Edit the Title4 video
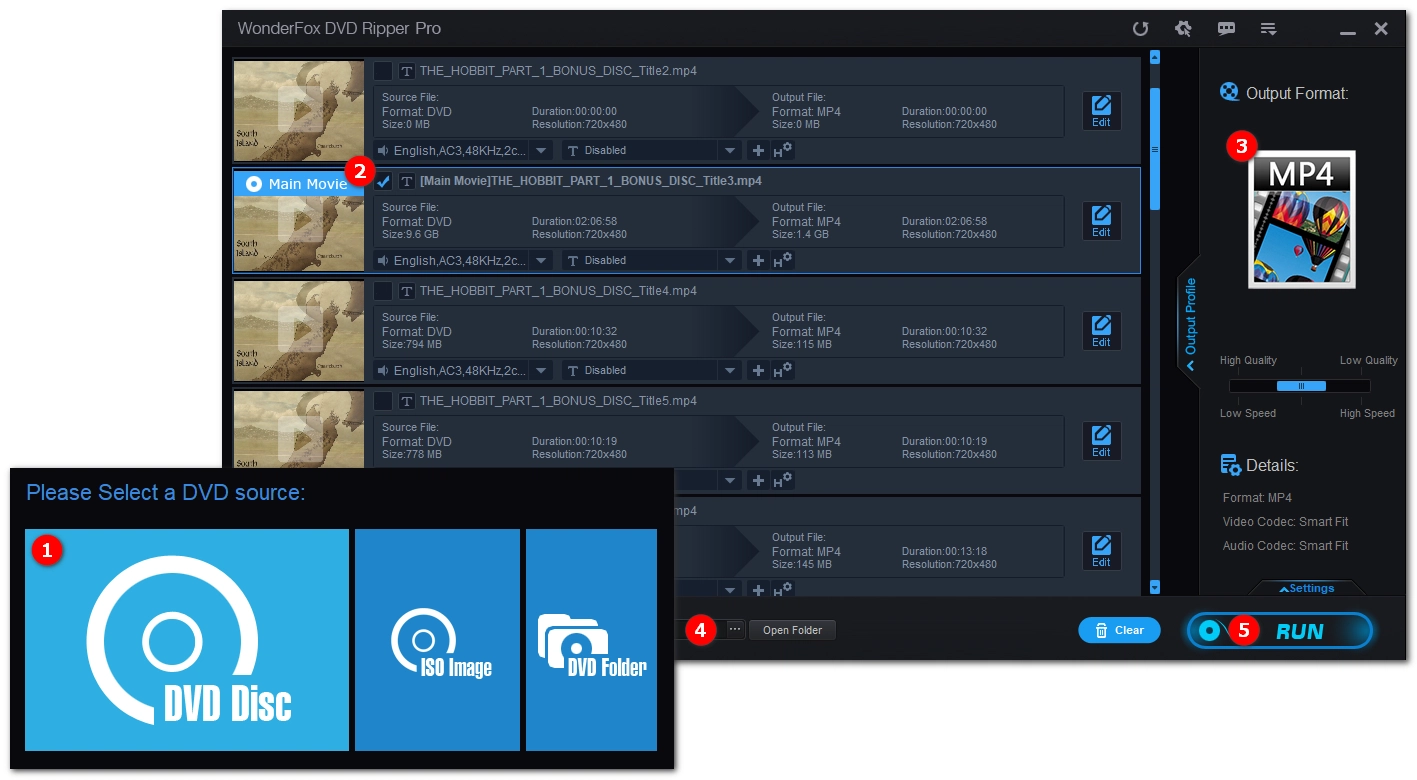The height and width of the screenshot is (780, 1417). pyautogui.click(x=1101, y=331)
